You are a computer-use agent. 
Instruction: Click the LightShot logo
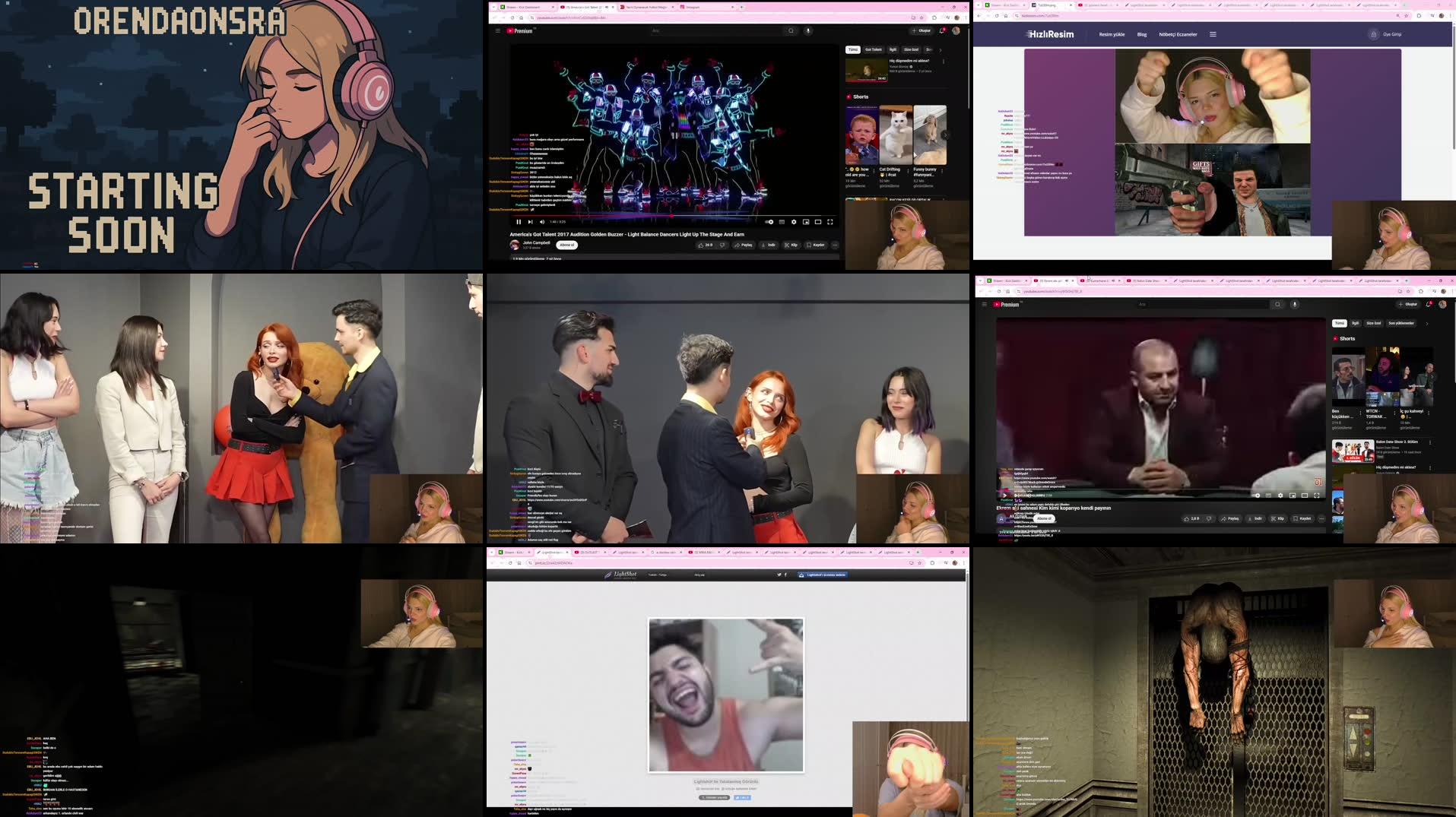(620, 575)
